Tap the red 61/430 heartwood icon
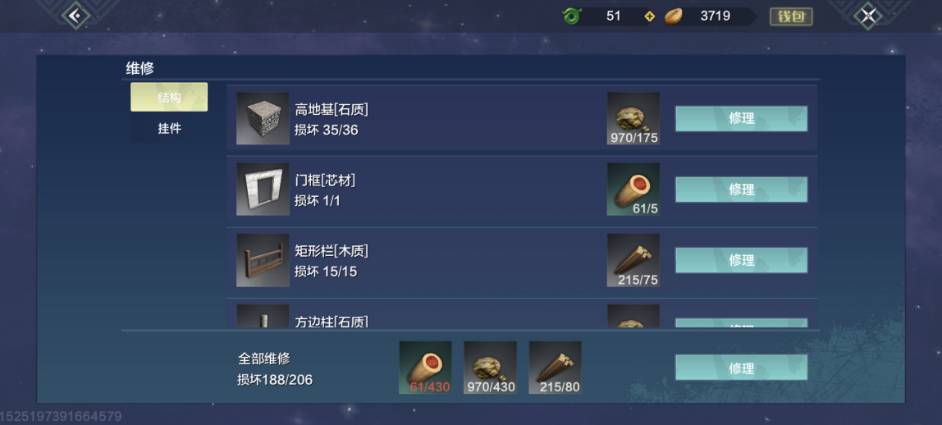 [425, 367]
